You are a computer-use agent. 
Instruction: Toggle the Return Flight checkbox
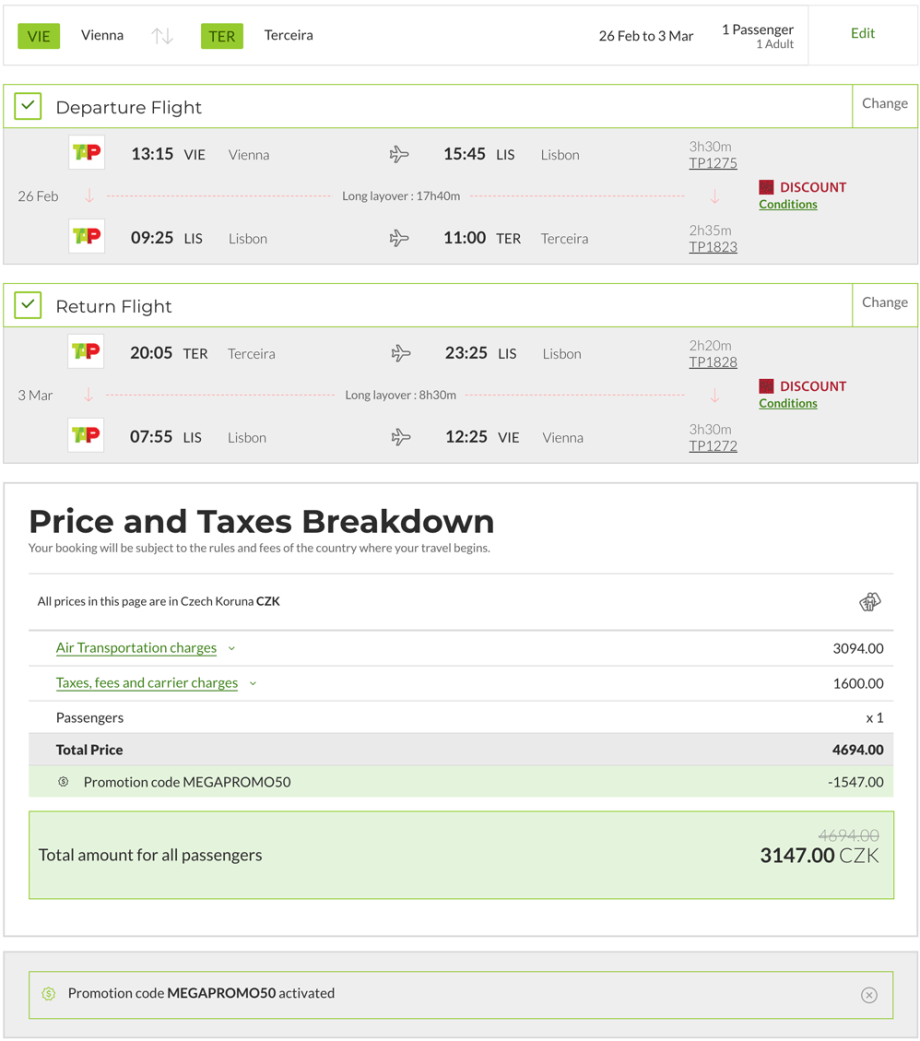pyautogui.click(x=28, y=306)
